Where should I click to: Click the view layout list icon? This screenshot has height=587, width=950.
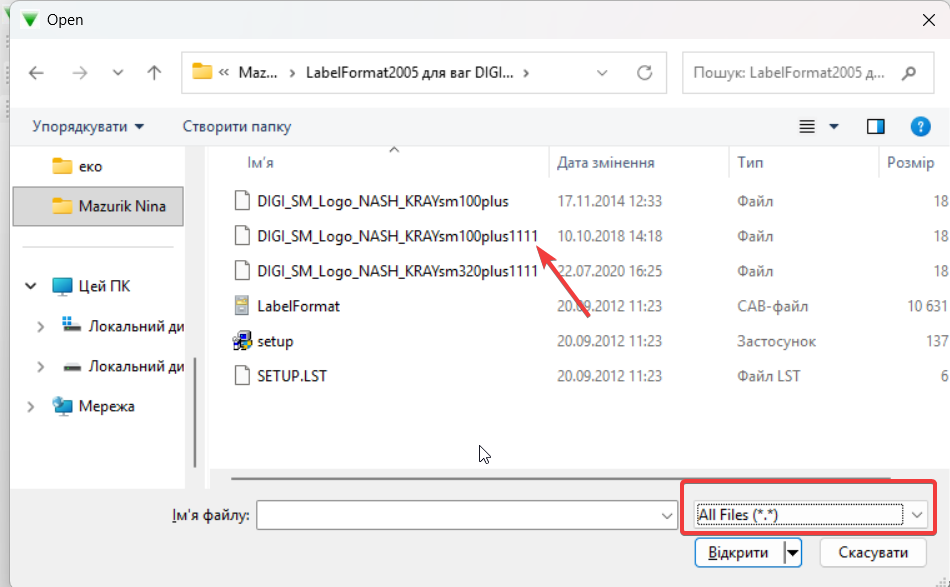(808, 127)
